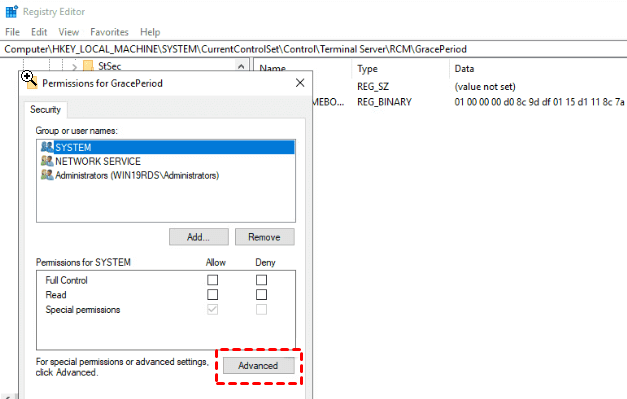Close the Permissions for GracePeriod dialog
Screen dimensions: 627x399
coord(300,83)
